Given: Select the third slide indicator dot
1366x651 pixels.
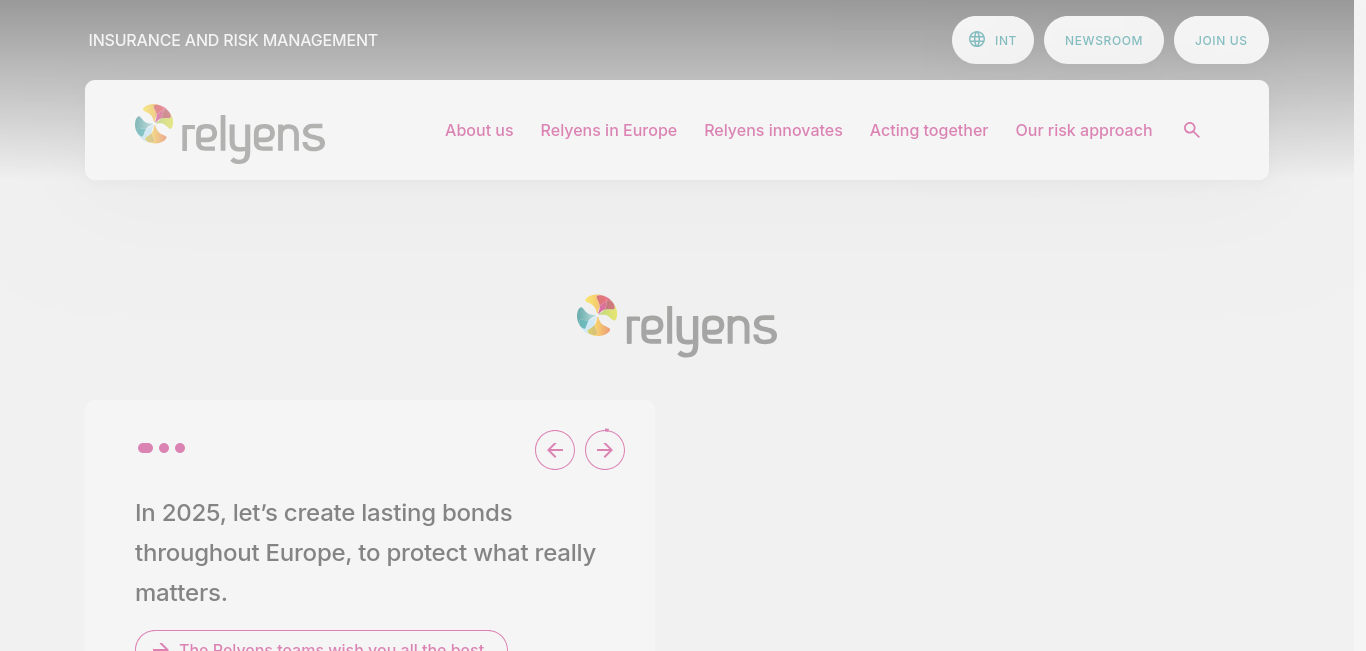Looking at the screenshot, I should coord(180,448).
